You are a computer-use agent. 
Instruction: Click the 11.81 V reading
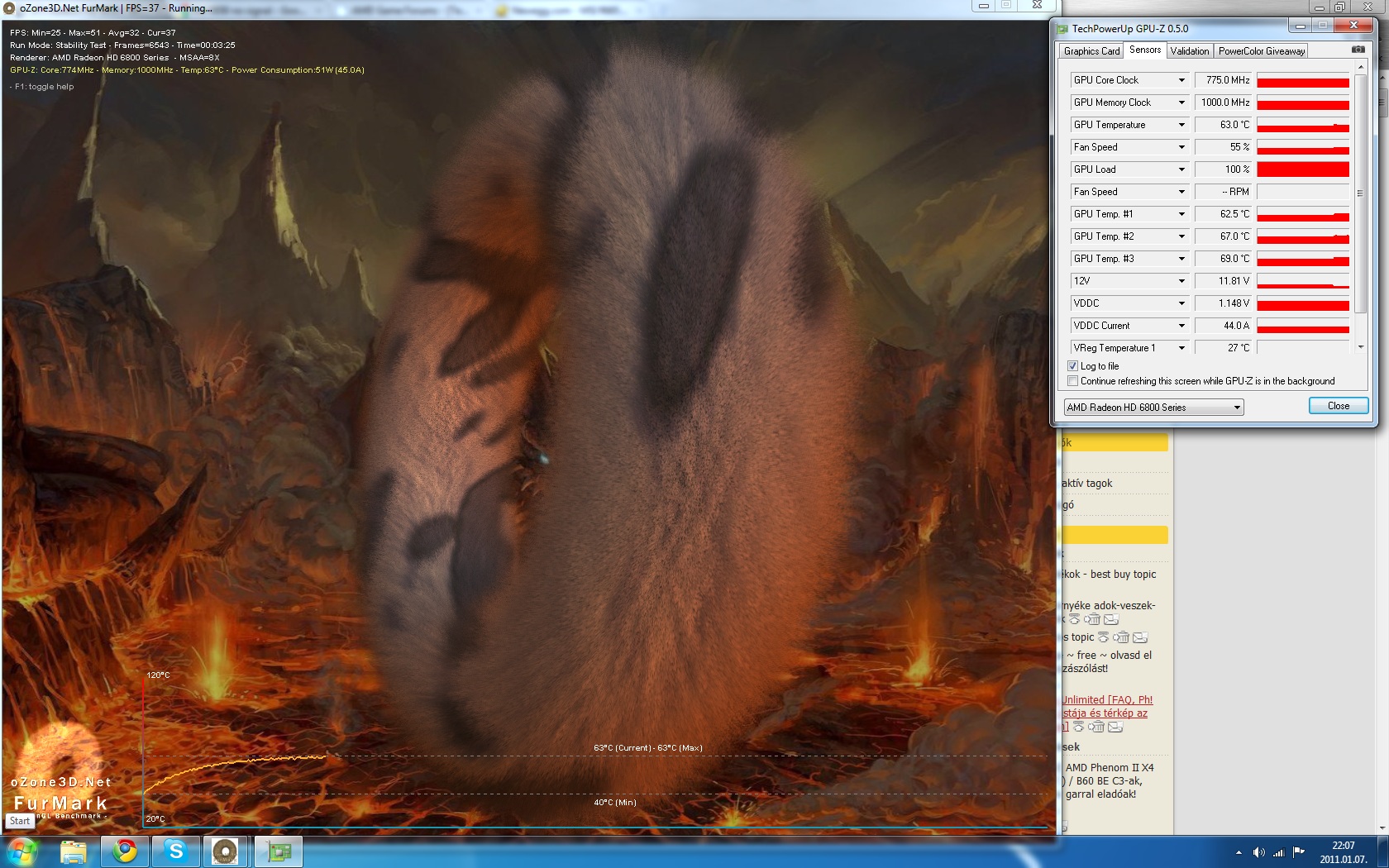pyautogui.click(x=1223, y=281)
